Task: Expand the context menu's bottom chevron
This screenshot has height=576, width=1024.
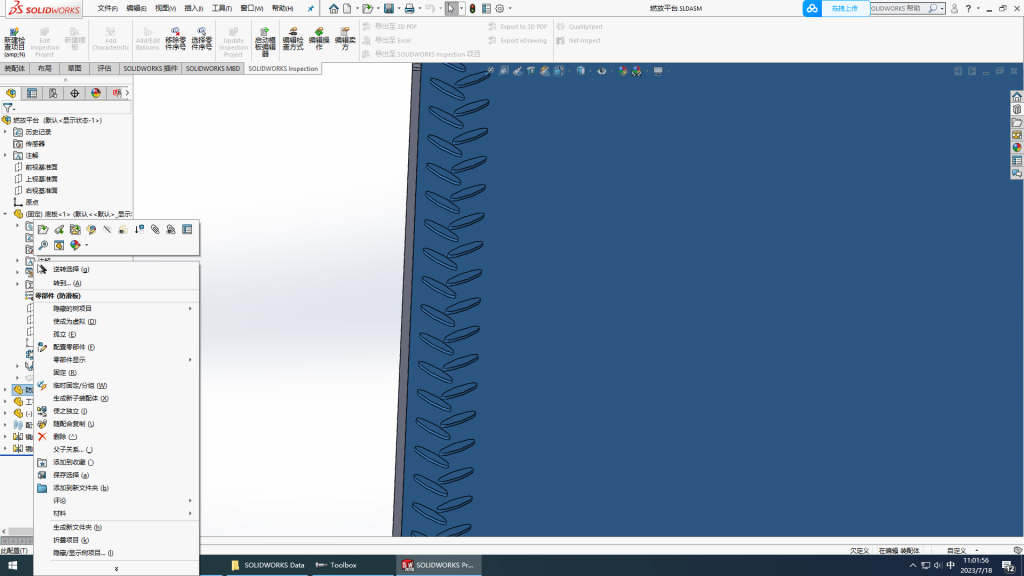Action: click(x=116, y=569)
